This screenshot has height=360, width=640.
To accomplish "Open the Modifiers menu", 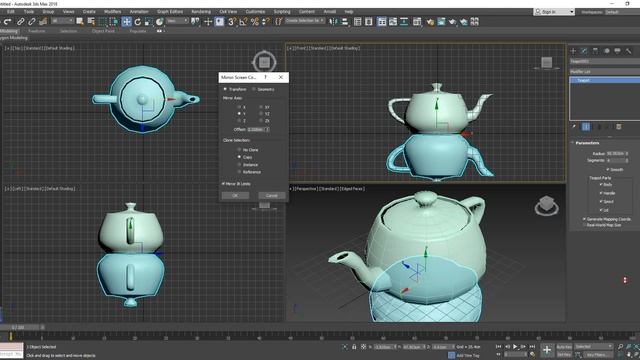I will (x=112, y=12).
